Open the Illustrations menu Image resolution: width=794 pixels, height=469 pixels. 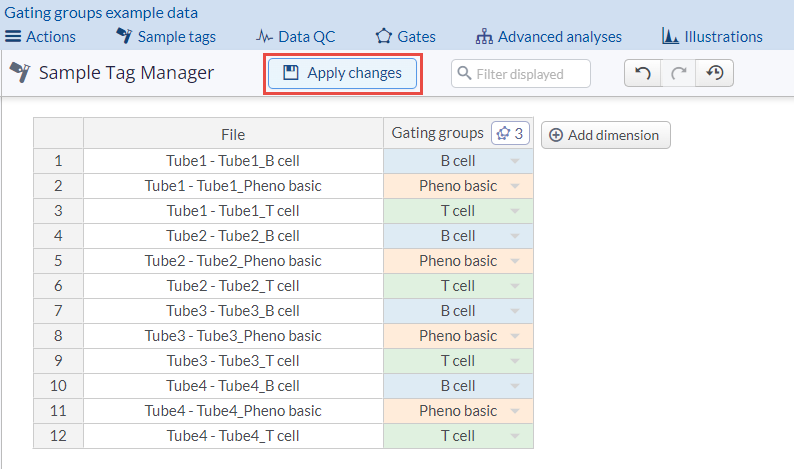coord(712,37)
